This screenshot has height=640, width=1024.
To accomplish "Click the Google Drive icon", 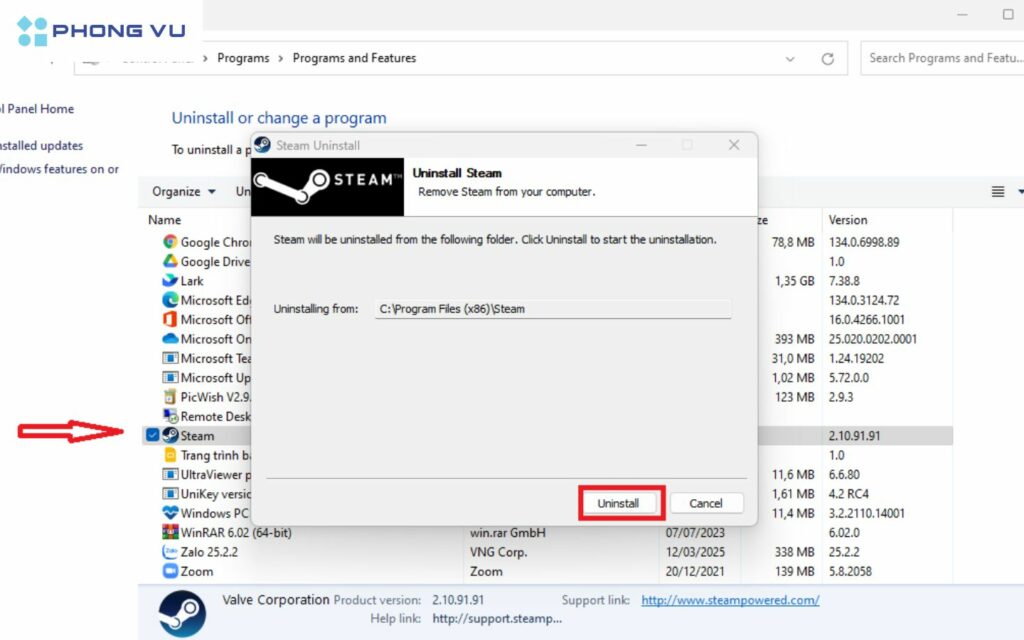I will 172,261.
